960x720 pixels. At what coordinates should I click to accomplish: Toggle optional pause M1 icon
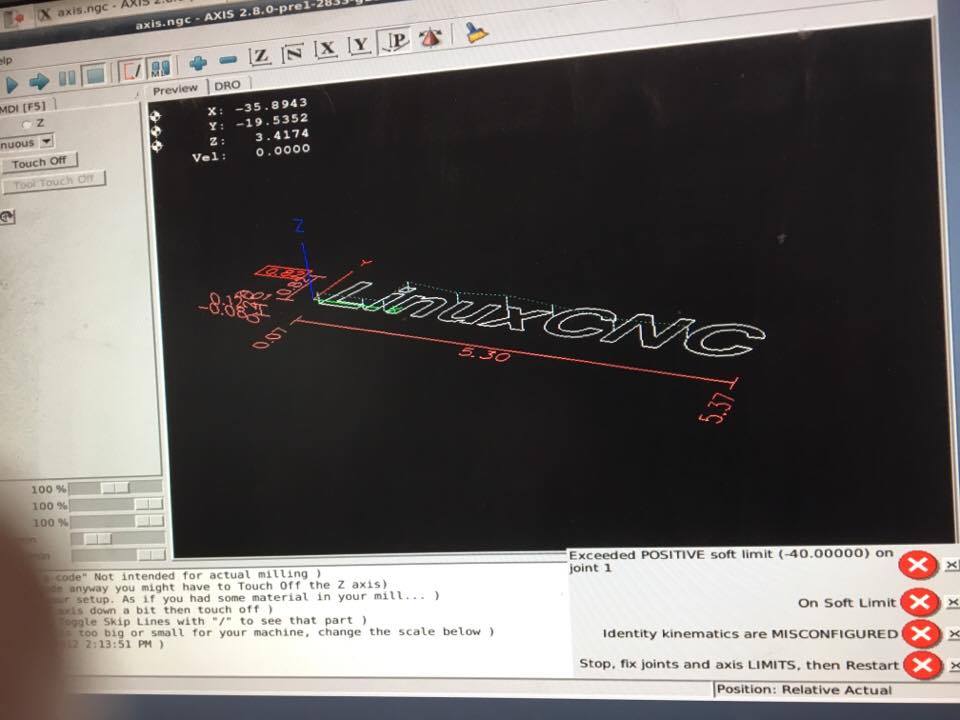160,68
